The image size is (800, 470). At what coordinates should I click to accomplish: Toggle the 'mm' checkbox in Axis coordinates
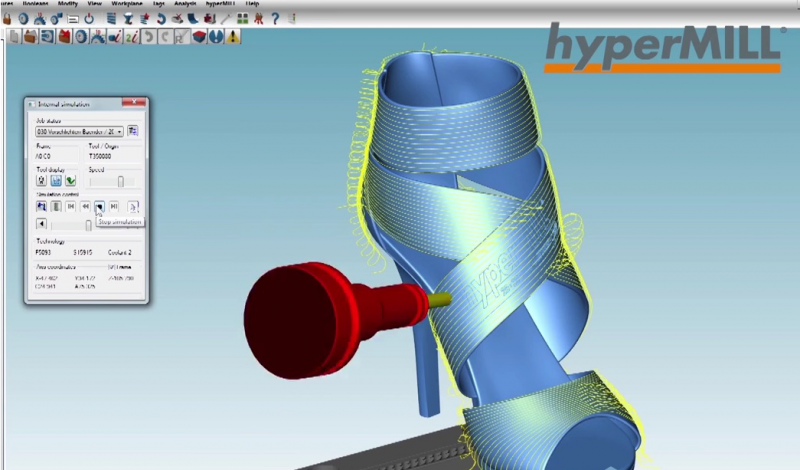(x=111, y=267)
